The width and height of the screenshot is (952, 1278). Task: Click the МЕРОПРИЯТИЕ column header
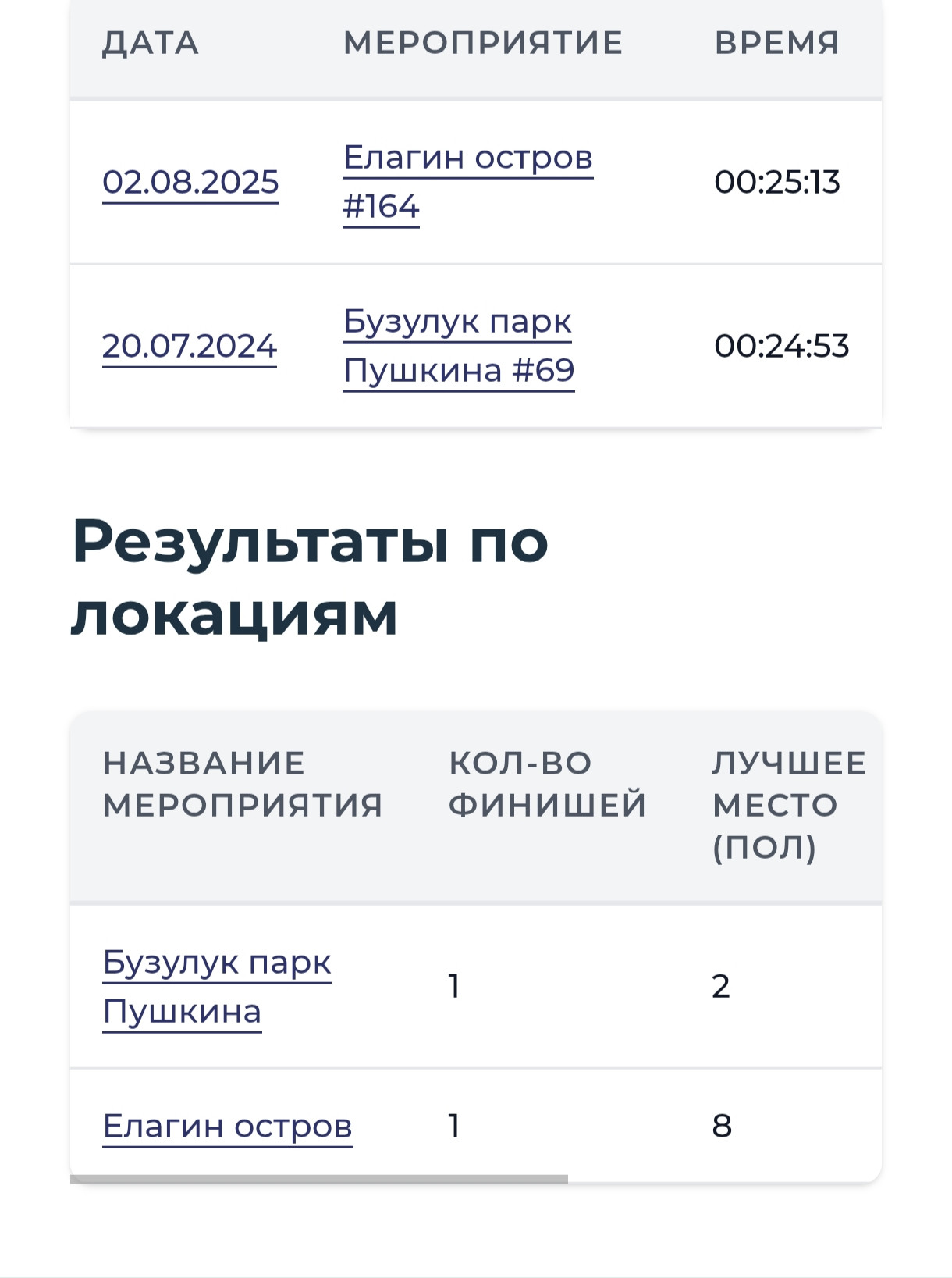click(483, 43)
